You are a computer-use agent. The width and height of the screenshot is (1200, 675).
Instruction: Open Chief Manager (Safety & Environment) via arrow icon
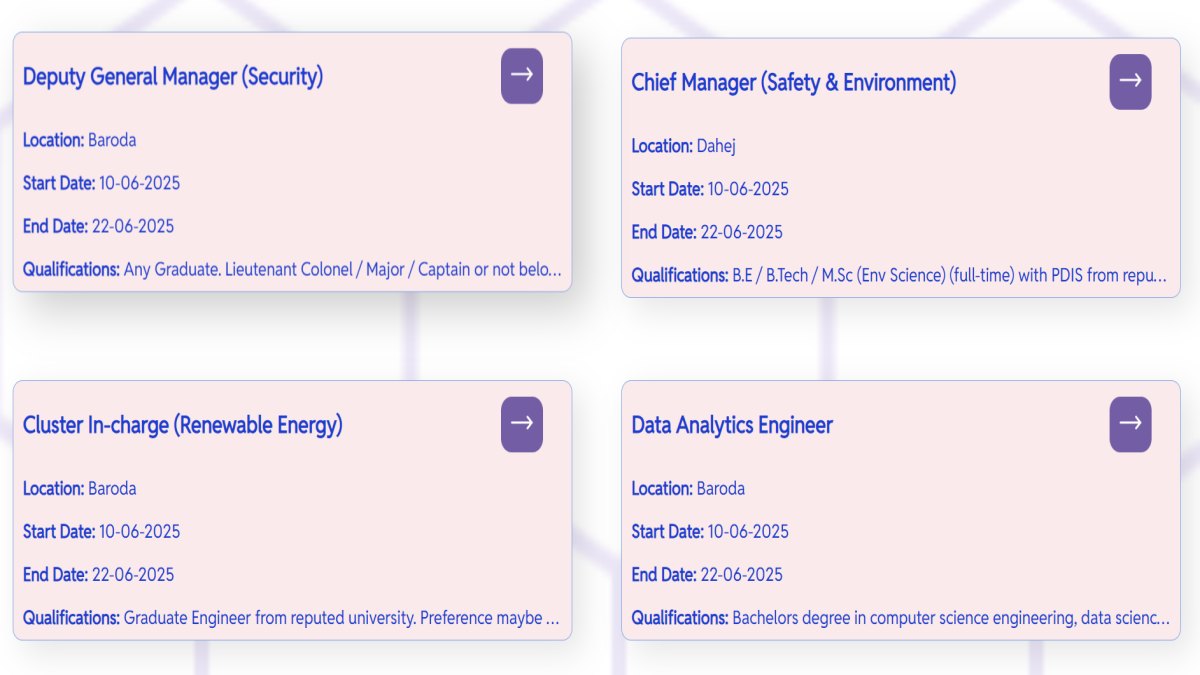point(1130,81)
